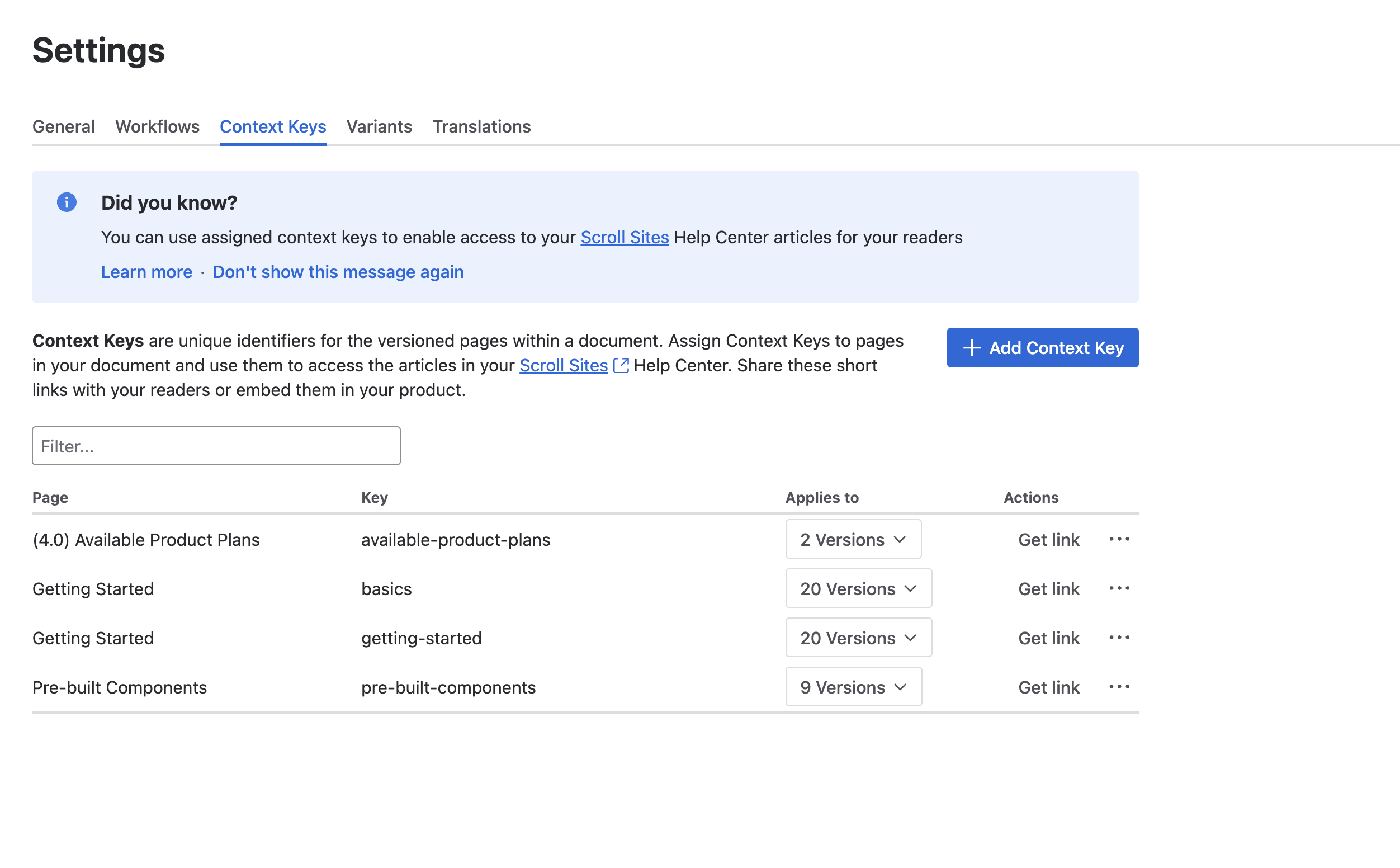
Task: Open the 9 Versions dropdown for Pre-built Components
Action: point(854,687)
